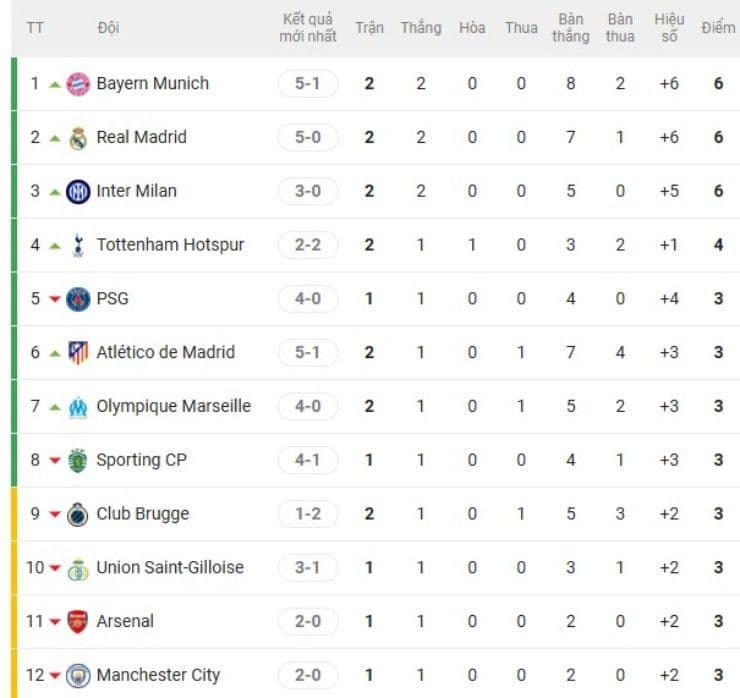Click the Atlético de Madrid crest

tap(78, 353)
